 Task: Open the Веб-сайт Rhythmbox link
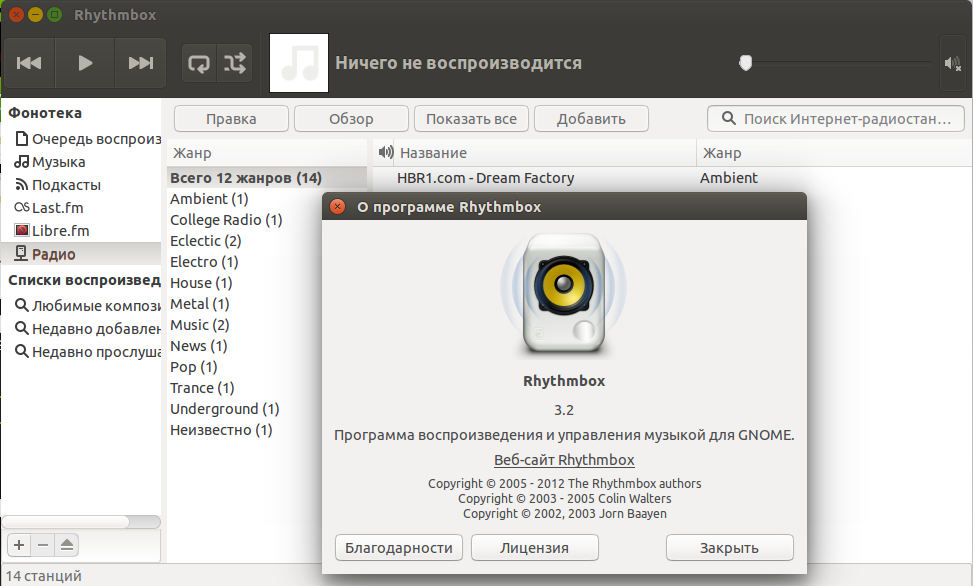564,460
